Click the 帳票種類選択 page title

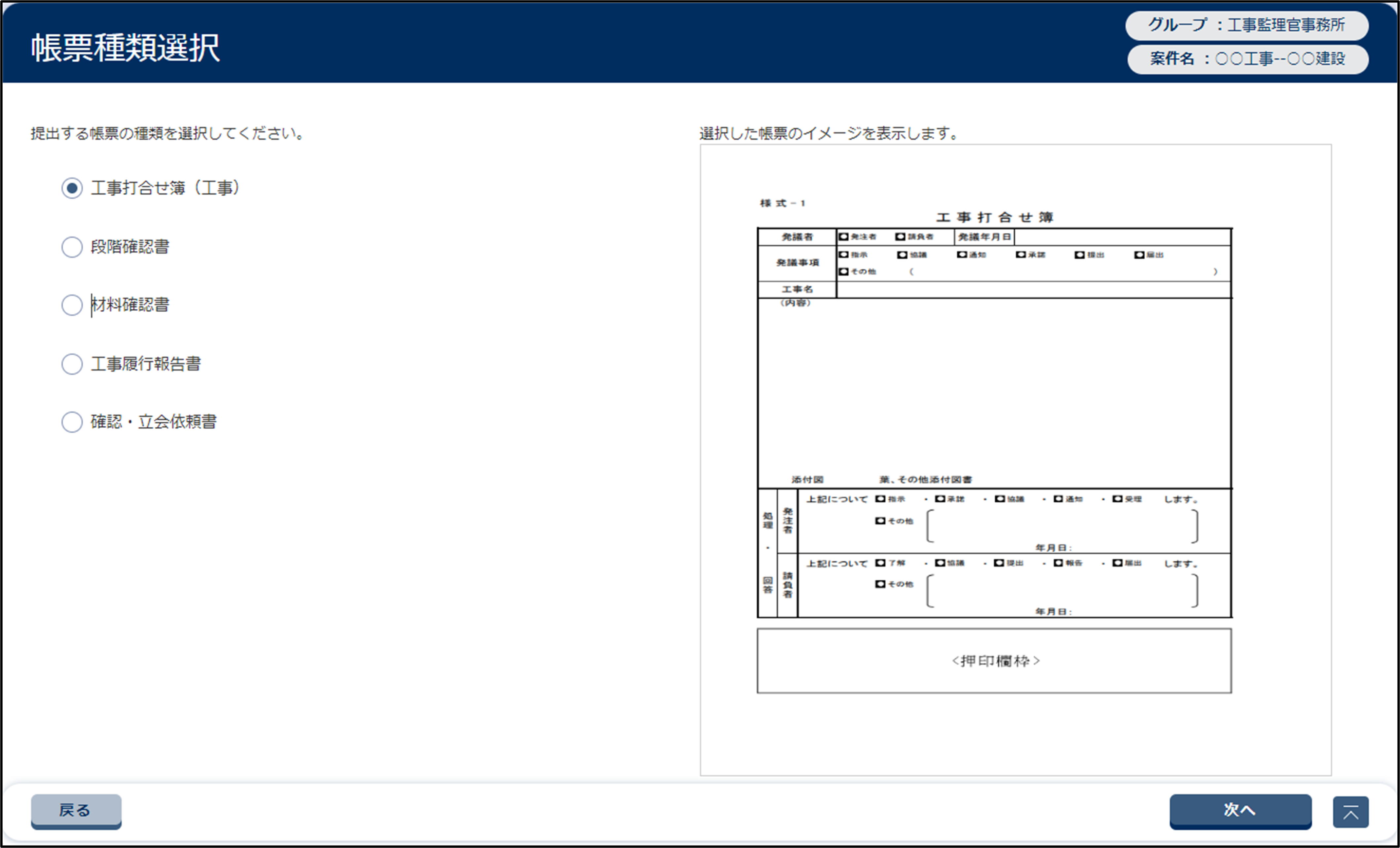(x=126, y=48)
